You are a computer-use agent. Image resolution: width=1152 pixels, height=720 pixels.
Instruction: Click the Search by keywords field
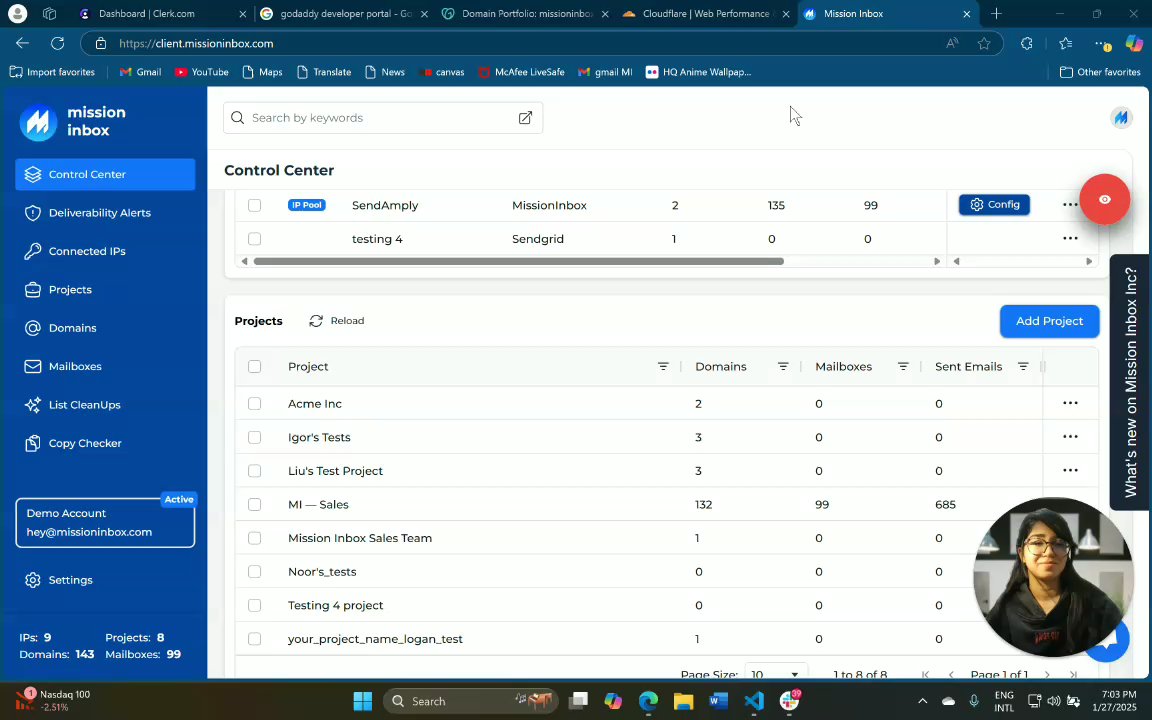pos(383,118)
